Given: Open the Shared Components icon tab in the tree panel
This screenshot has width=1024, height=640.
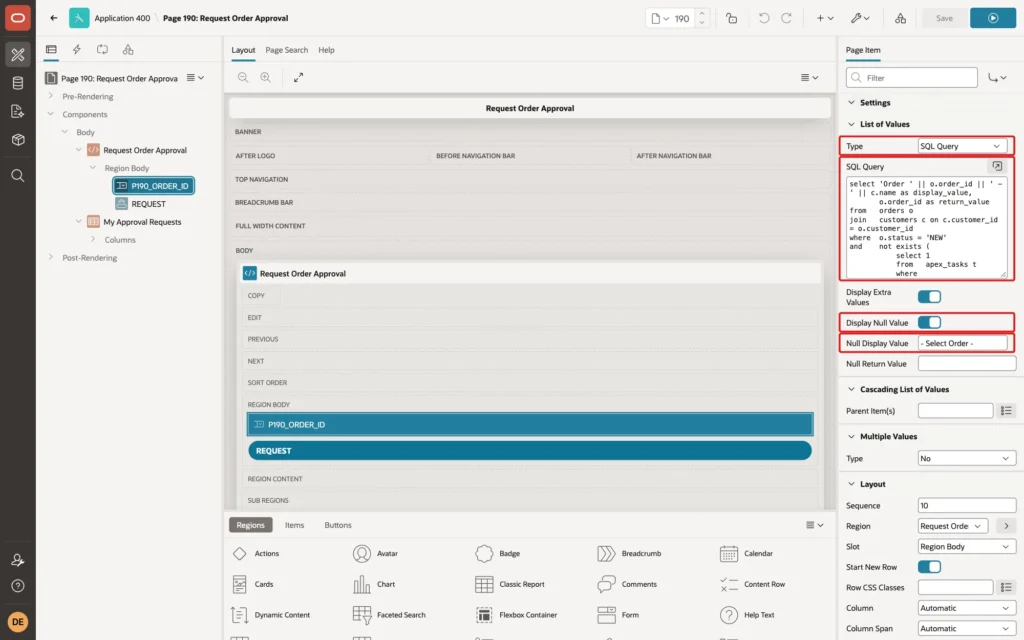Looking at the screenshot, I should tap(128, 50).
